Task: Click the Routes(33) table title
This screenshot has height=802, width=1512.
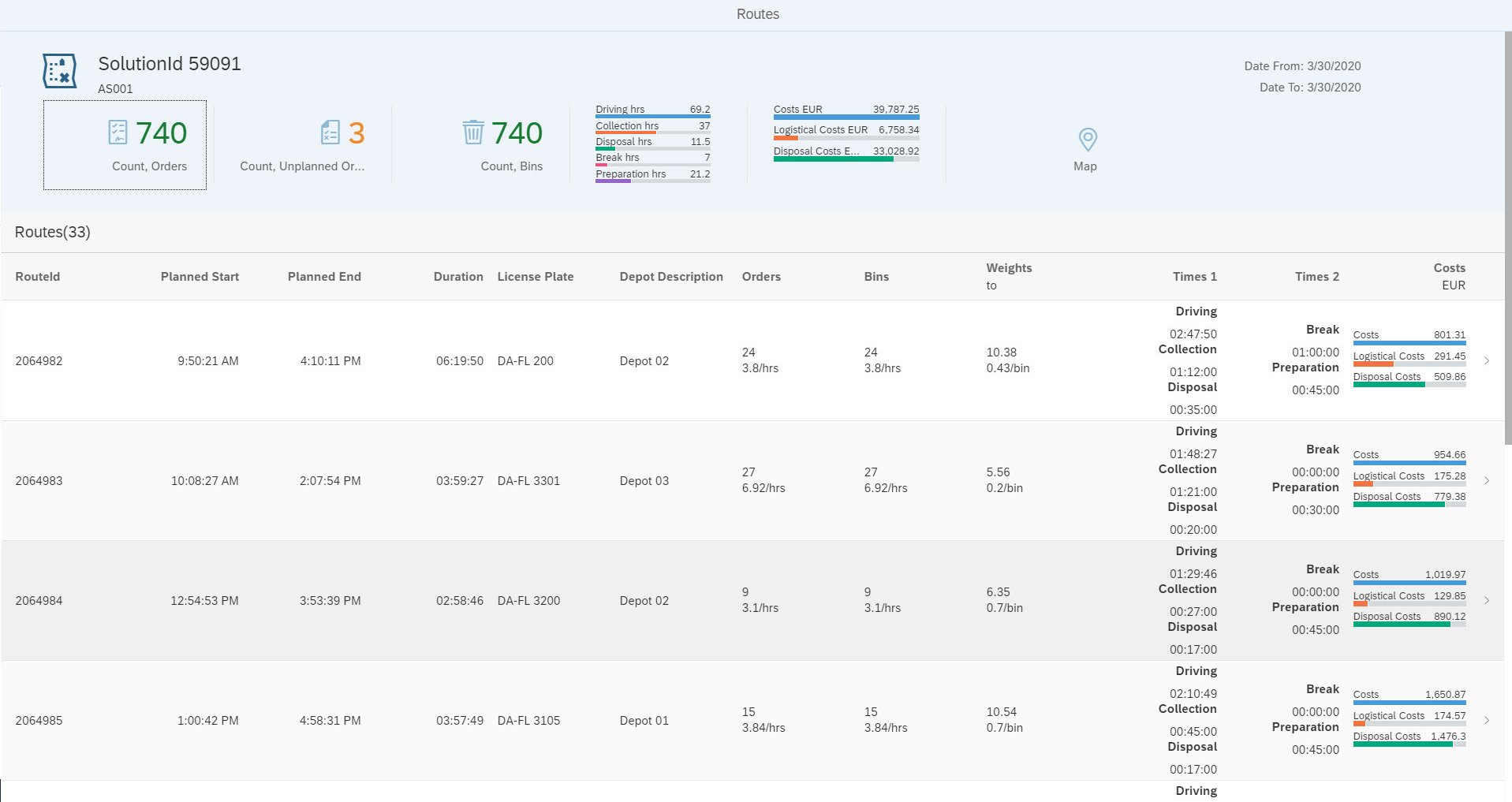Action: (x=53, y=233)
